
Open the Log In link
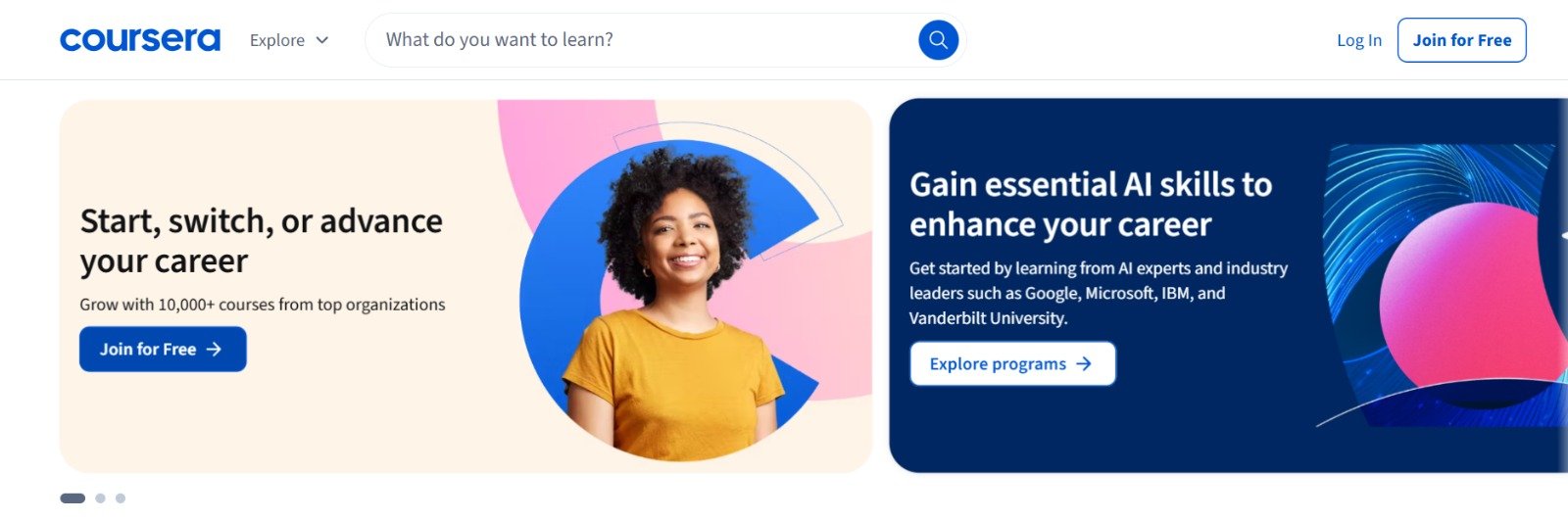point(1359,40)
